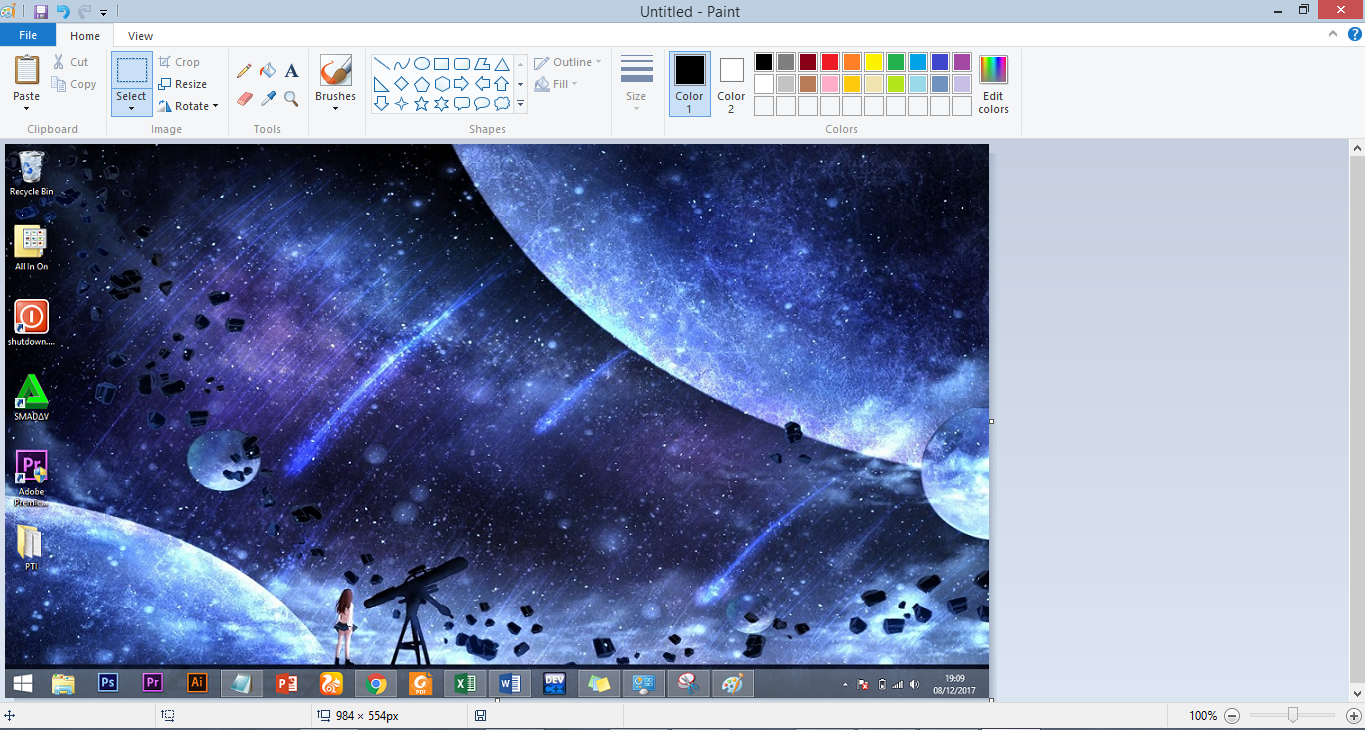Click the Crop button

tap(179, 62)
